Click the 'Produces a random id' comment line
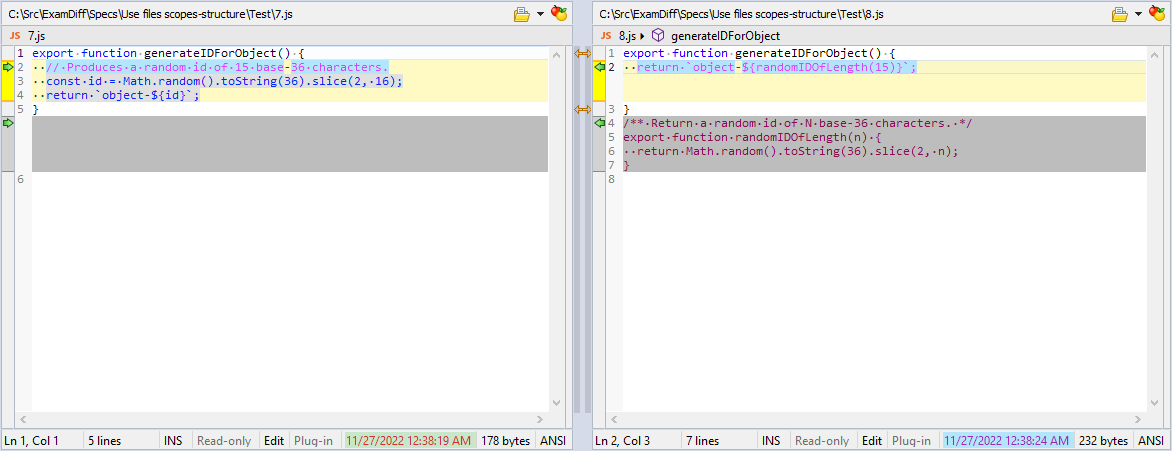The image size is (1172, 451). point(217,67)
